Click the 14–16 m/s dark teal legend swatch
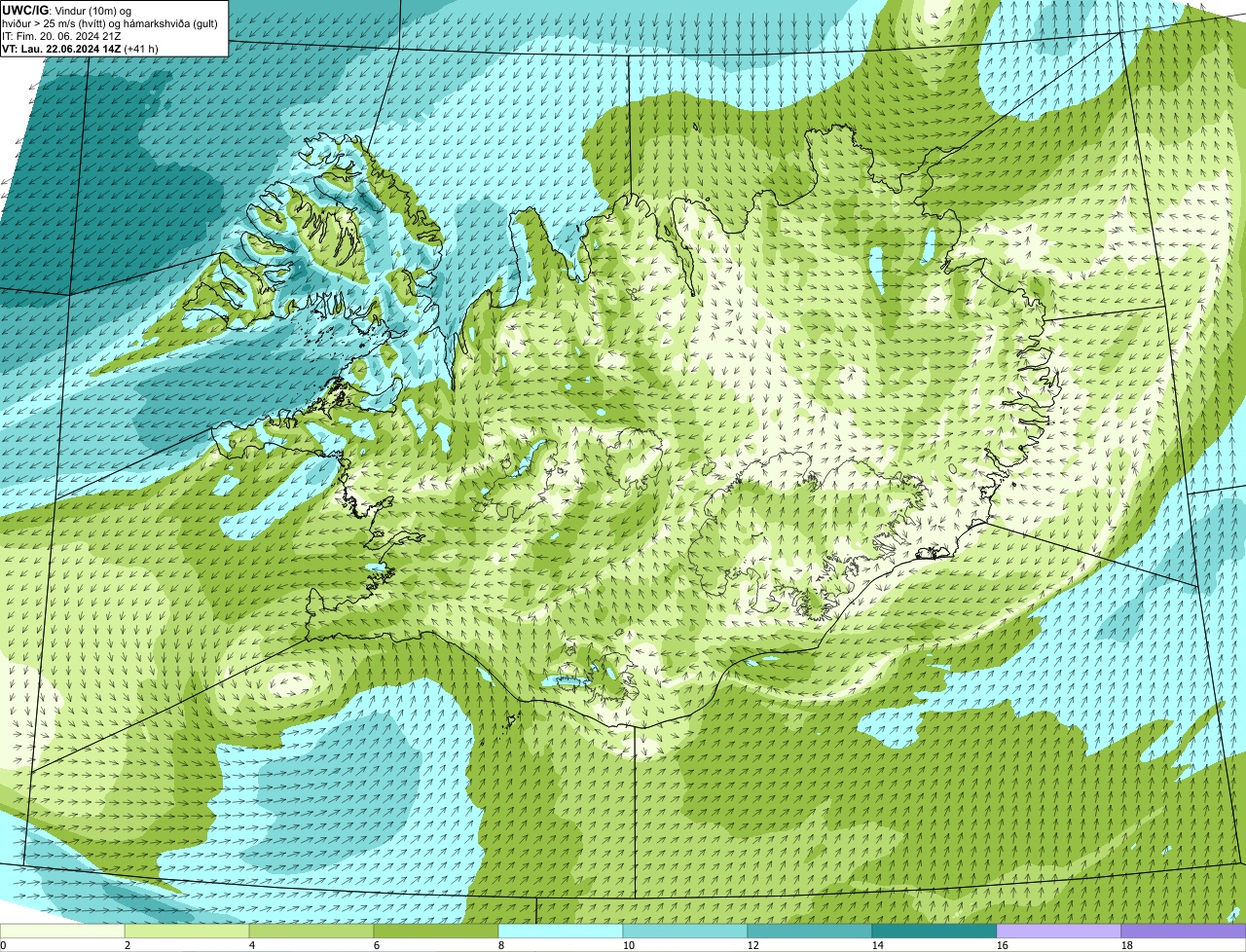 [934, 932]
